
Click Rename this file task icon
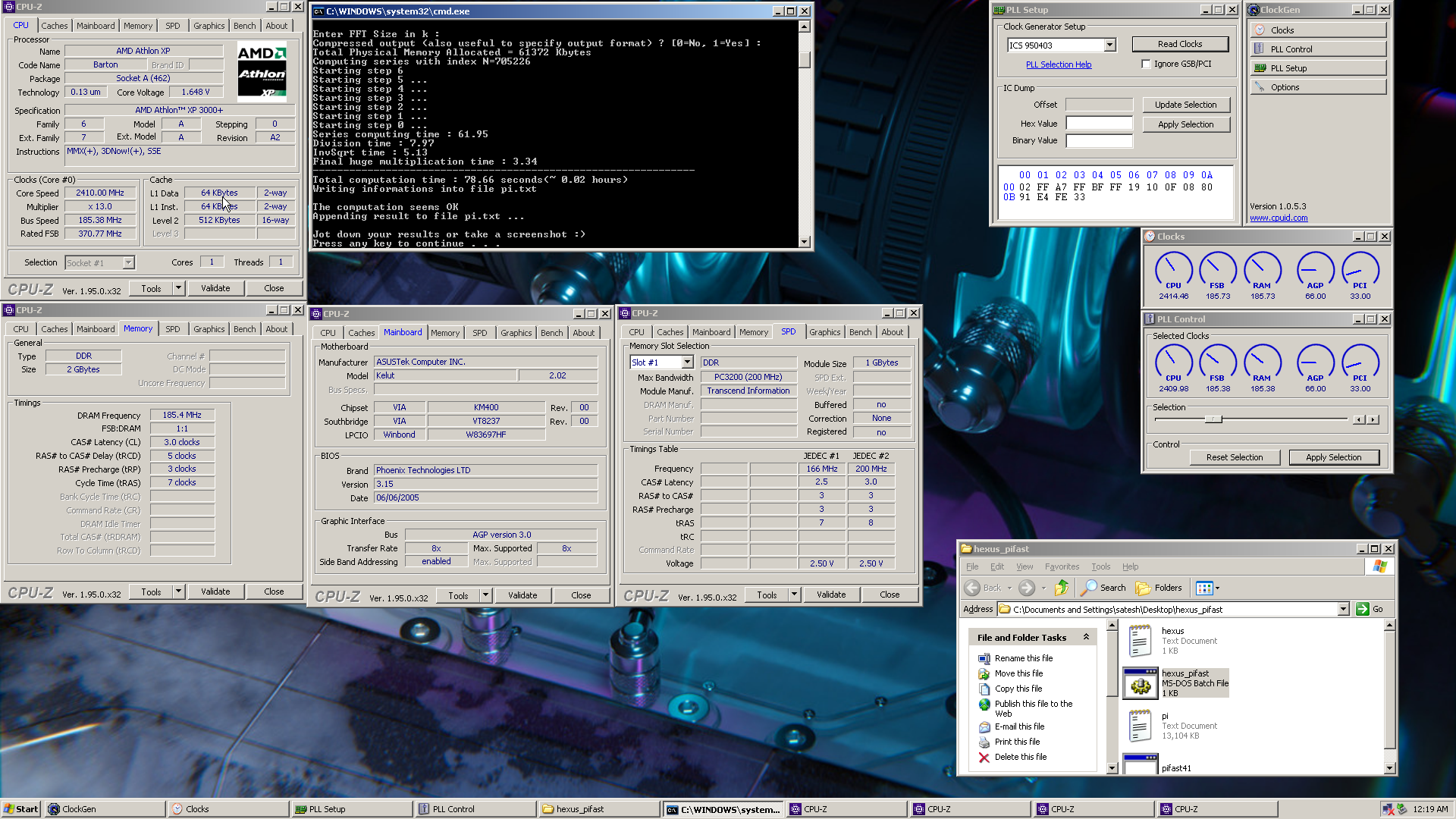[x=984, y=658]
